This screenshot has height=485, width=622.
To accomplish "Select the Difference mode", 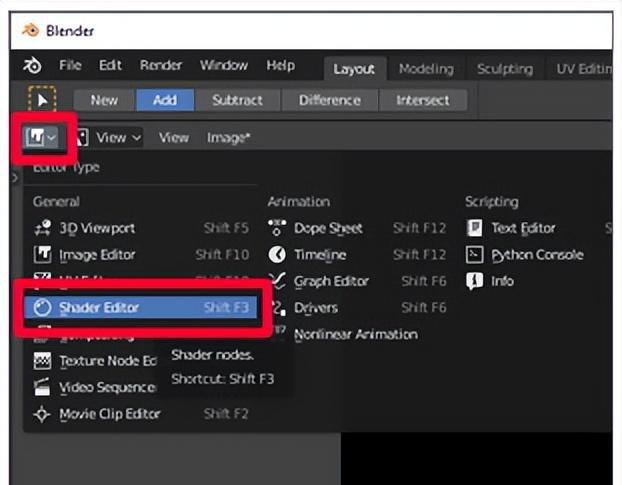I will tap(330, 100).
